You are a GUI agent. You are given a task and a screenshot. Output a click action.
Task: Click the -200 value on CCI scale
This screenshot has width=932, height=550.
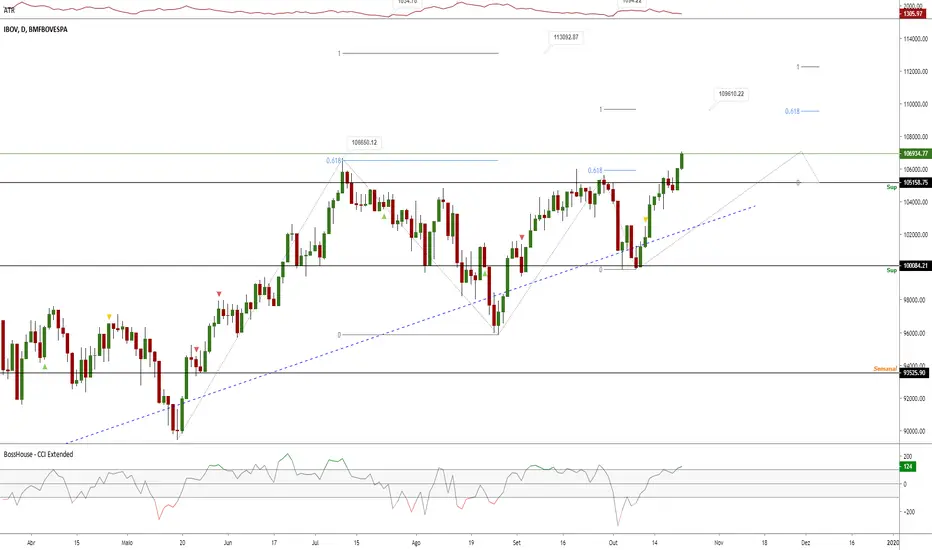[908, 512]
